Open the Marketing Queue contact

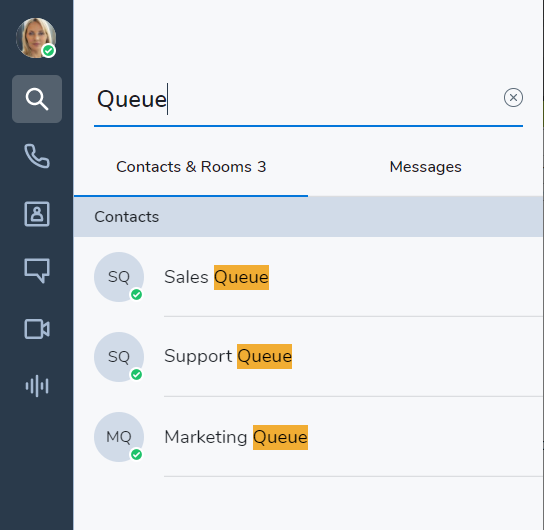(308, 437)
